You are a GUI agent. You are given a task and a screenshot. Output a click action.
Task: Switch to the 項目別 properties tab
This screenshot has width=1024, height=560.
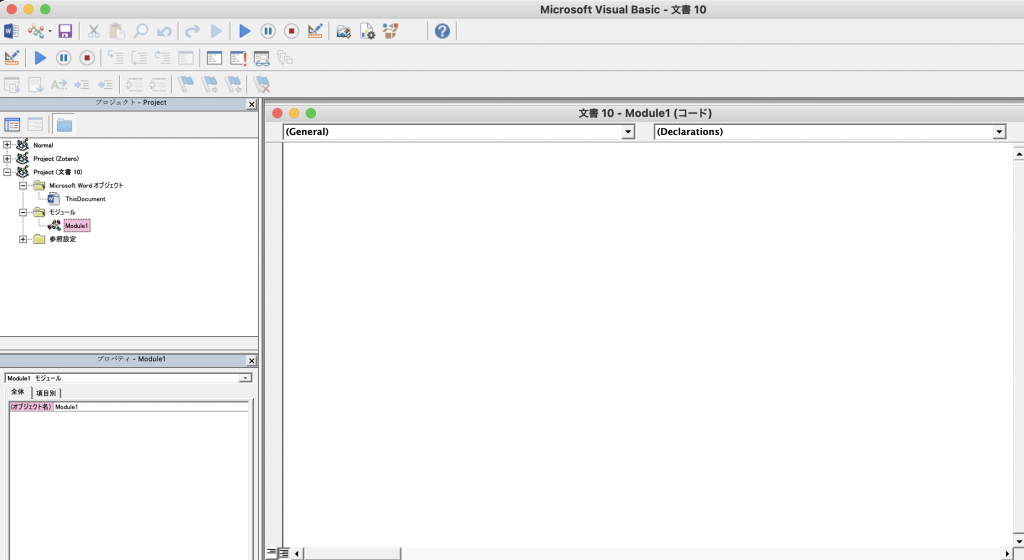click(x=46, y=393)
